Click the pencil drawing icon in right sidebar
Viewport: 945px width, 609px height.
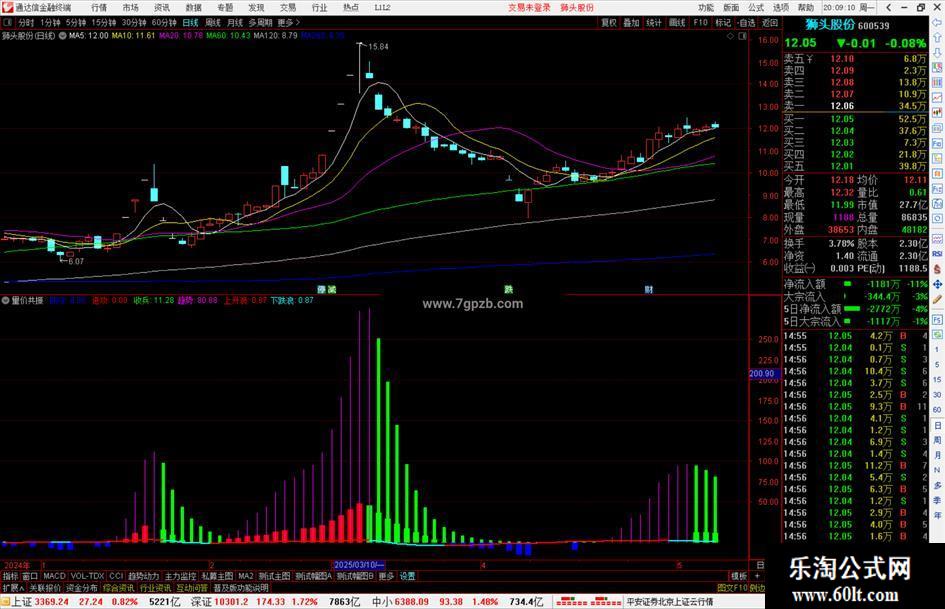tap(937, 299)
